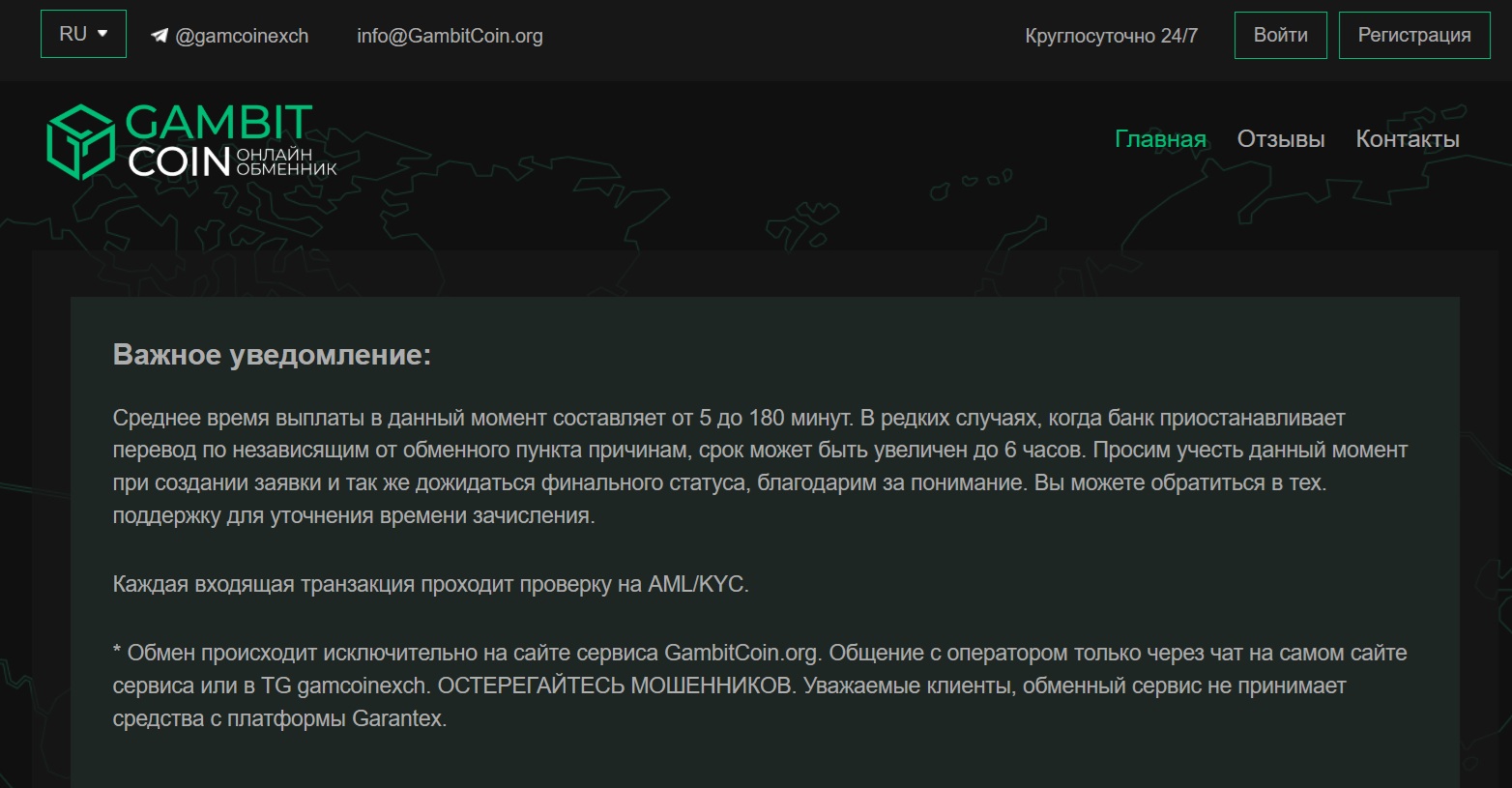The image size is (1512, 788).
Task: Click the AML/KYC transaction check sentence
Action: pos(431,584)
